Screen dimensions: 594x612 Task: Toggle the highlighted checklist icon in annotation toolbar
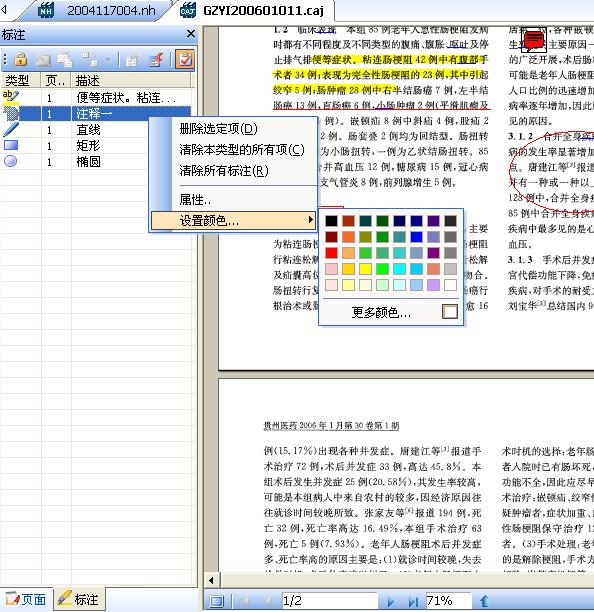pyautogui.click(x=185, y=59)
